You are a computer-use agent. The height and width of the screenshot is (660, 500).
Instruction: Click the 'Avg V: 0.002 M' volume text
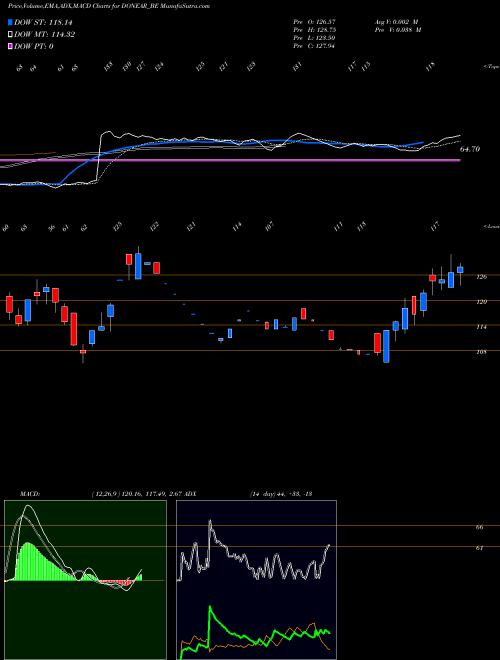[x=396, y=22]
